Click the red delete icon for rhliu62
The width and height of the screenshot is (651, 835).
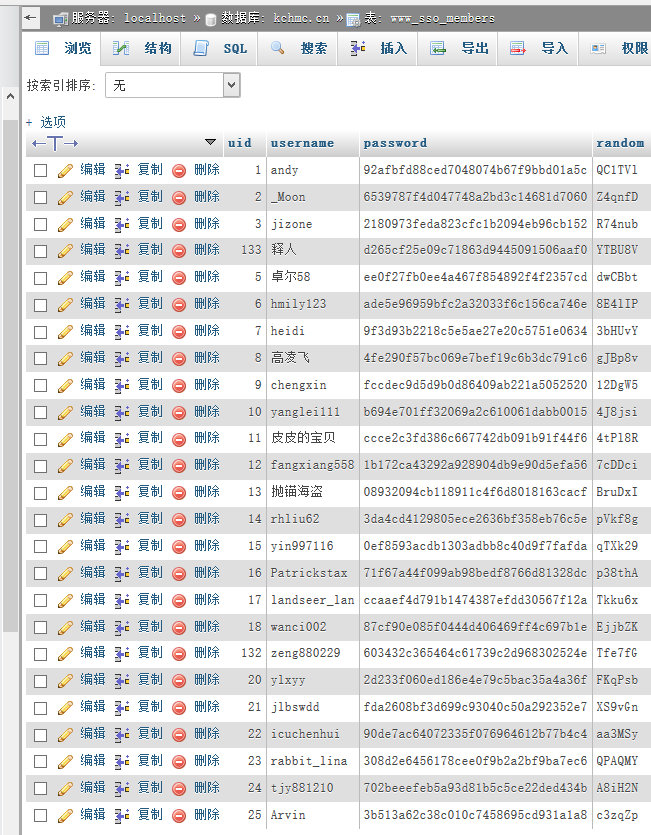pyautogui.click(x=179, y=519)
